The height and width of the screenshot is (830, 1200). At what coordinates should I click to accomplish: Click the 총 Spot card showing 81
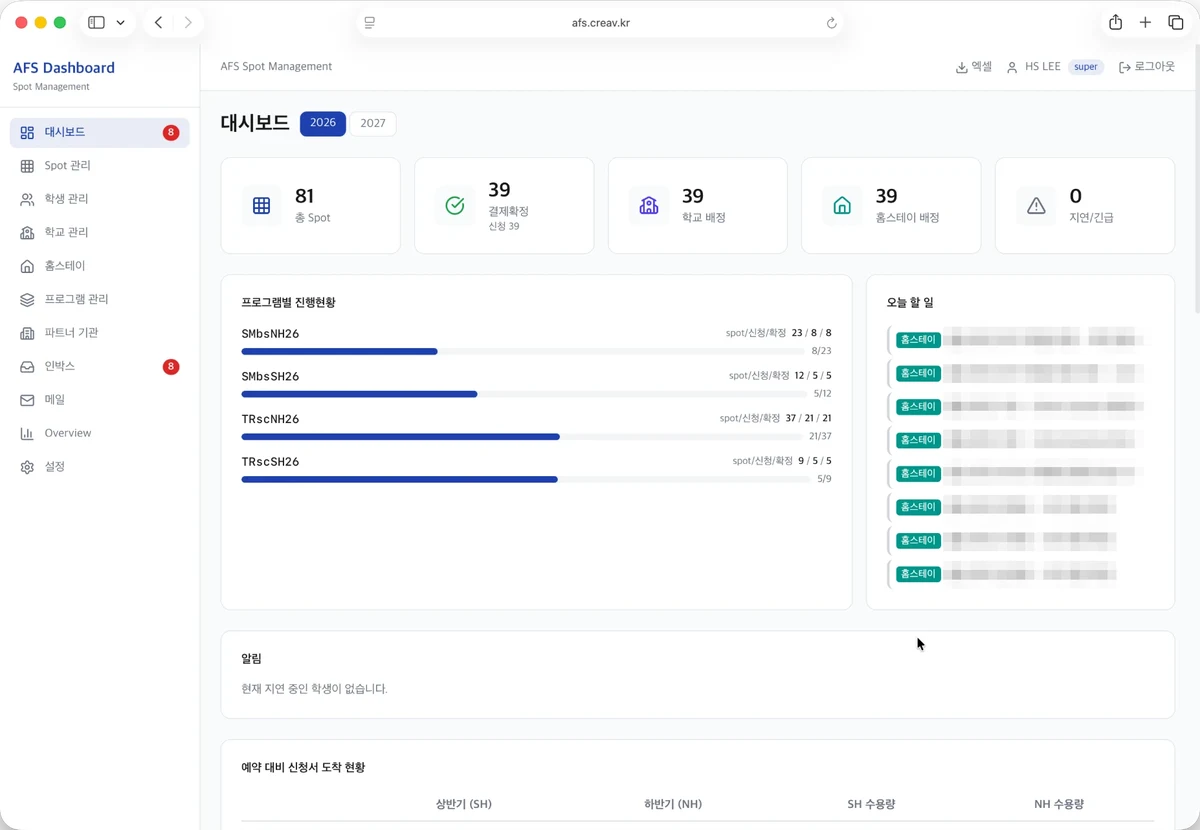point(310,205)
